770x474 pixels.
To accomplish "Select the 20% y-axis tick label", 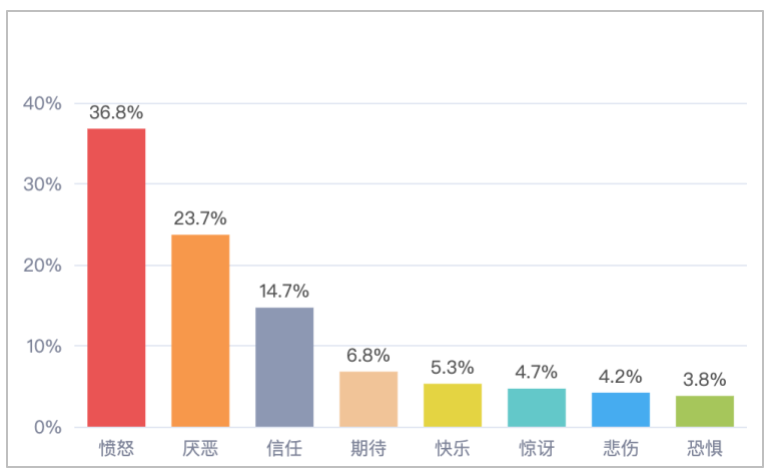I will (x=43, y=265).
